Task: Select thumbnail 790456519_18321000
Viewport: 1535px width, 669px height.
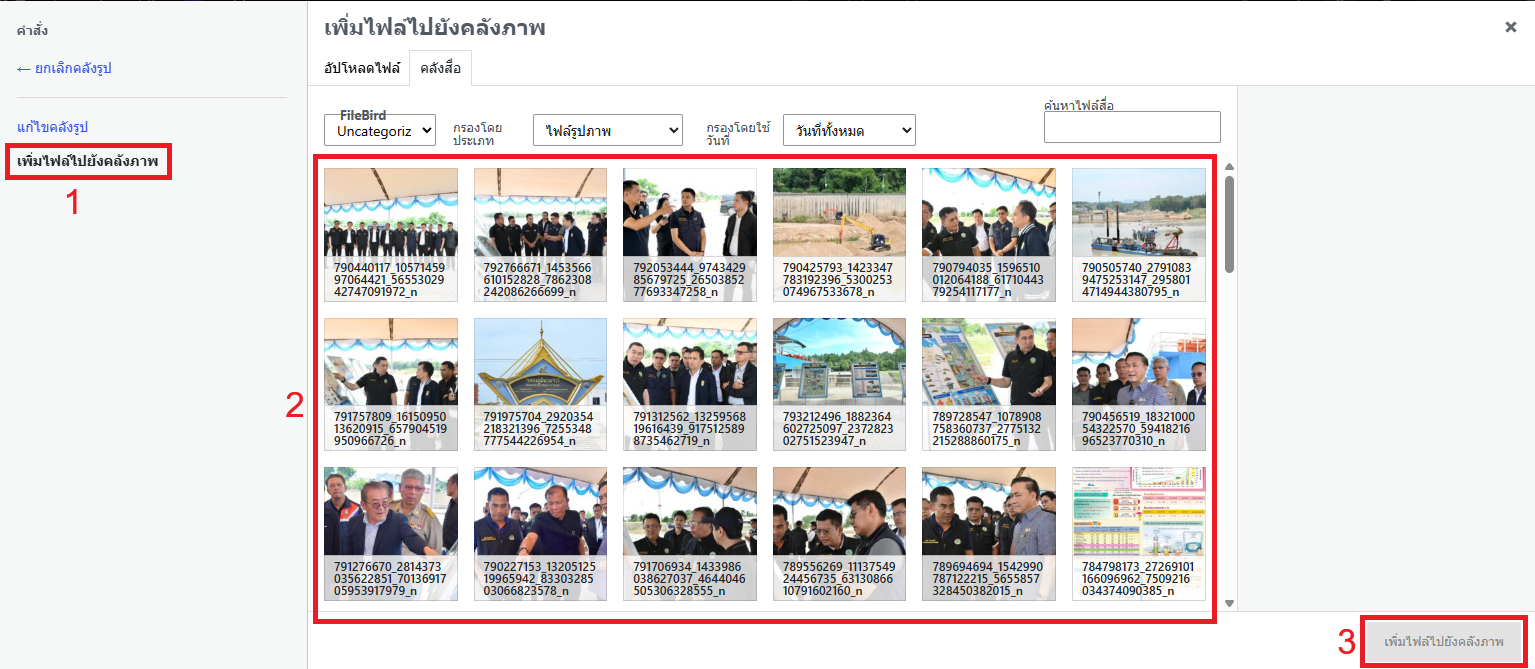Action: tap(1139, 384)
